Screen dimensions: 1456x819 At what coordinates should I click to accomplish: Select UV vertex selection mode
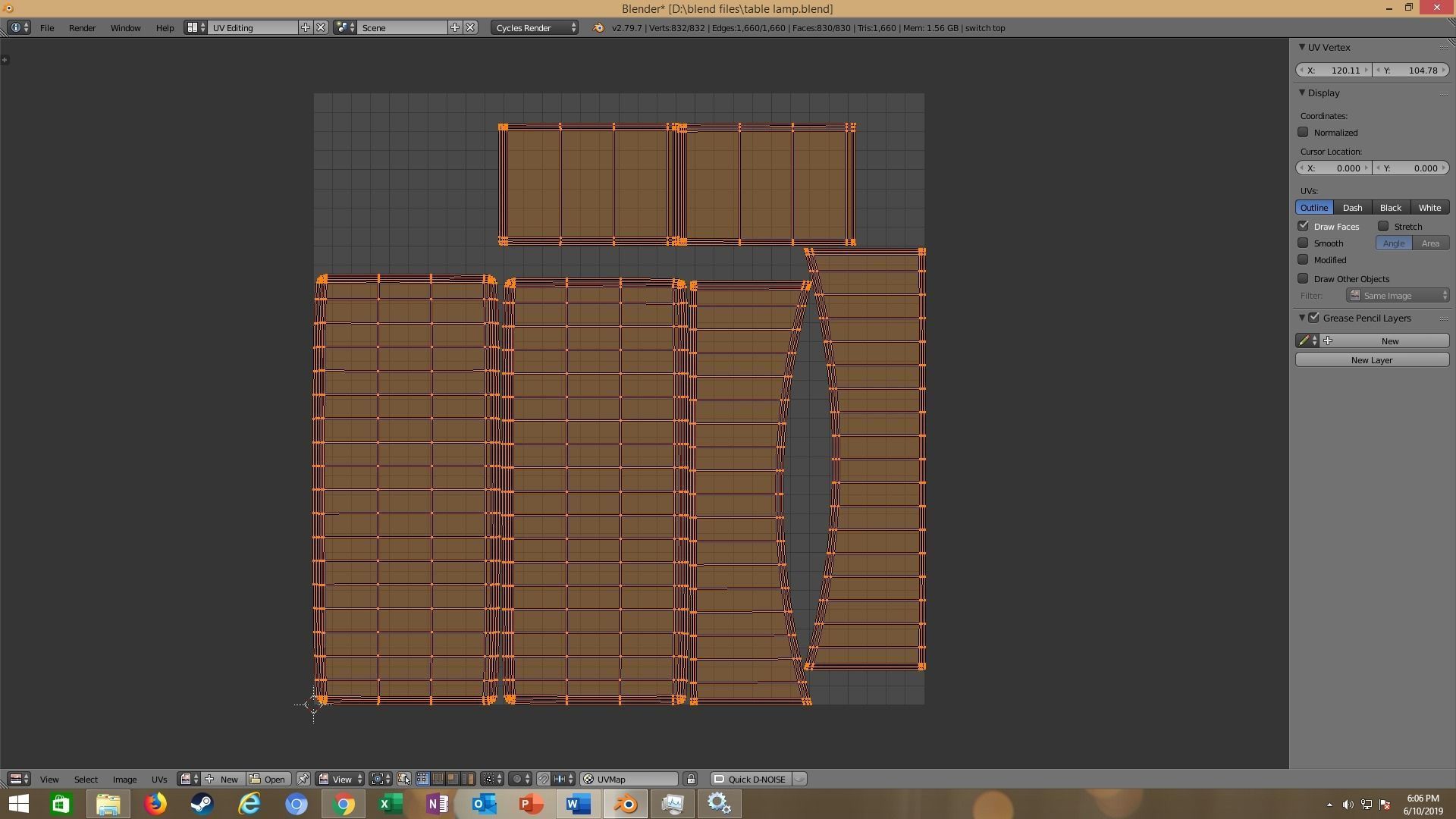(422, 779)
